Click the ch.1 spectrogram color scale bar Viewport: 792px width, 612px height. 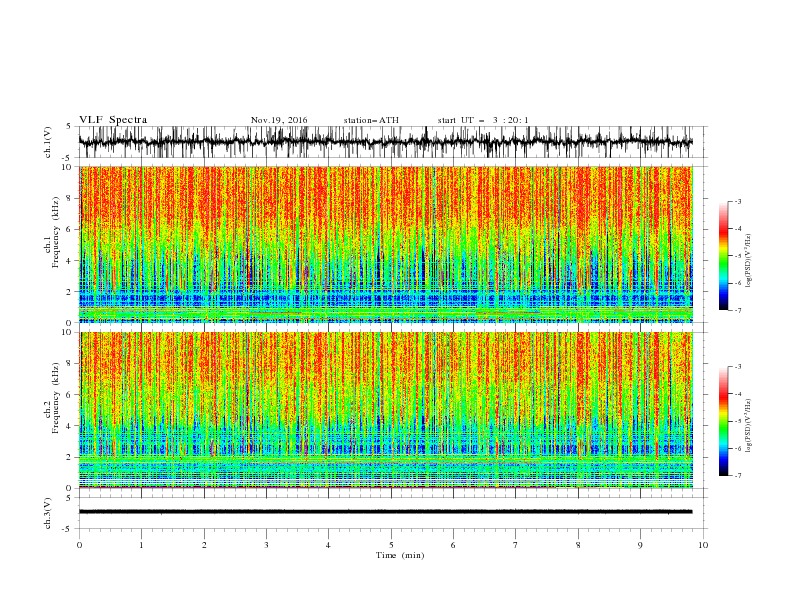(x=723, y=256)
